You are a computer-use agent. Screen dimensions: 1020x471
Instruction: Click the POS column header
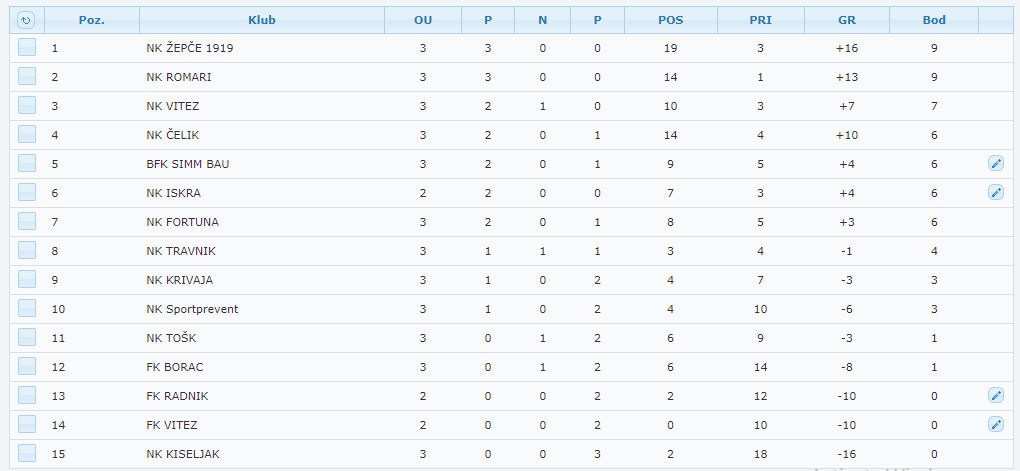[x=671, y=20]
